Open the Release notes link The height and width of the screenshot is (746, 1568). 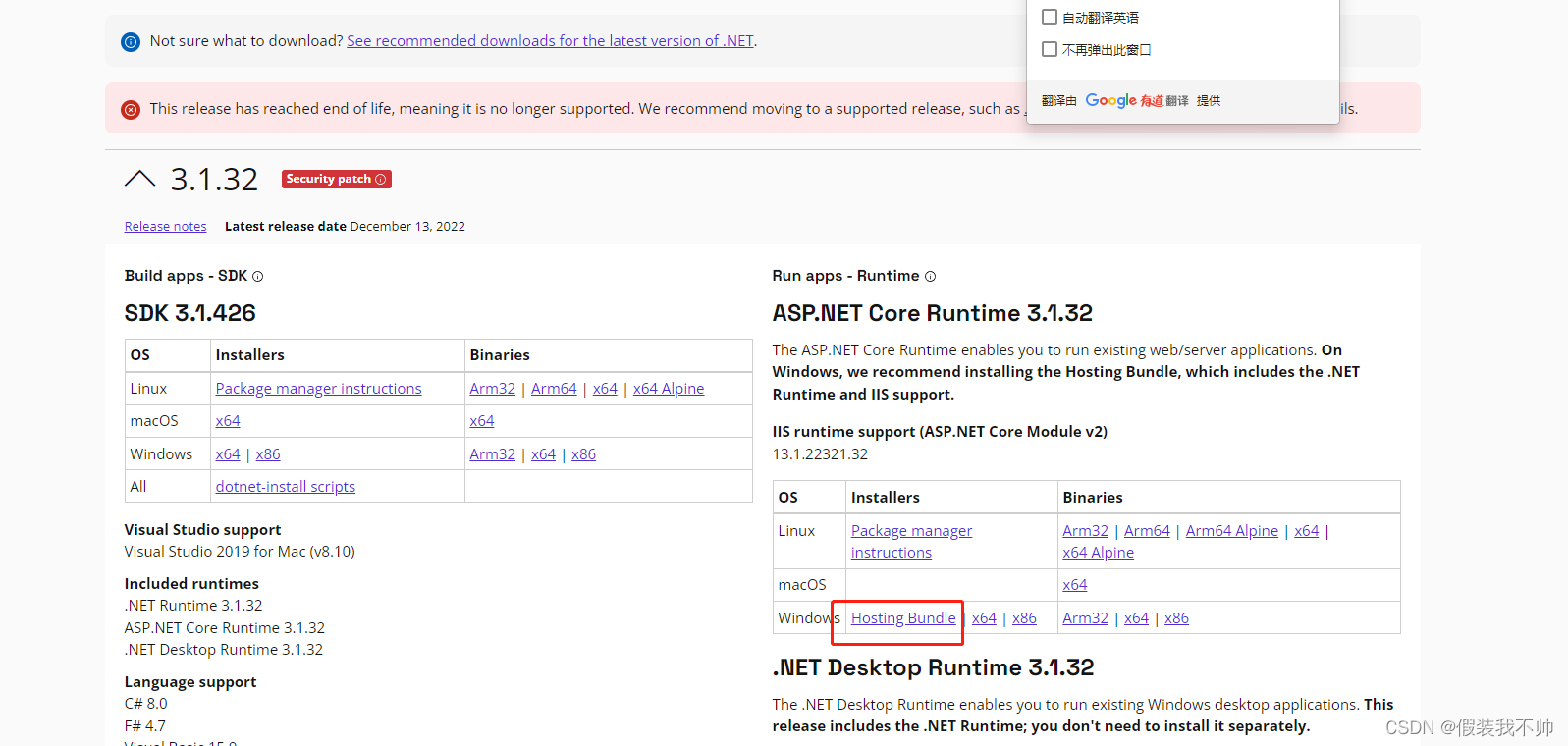point(165,226)
